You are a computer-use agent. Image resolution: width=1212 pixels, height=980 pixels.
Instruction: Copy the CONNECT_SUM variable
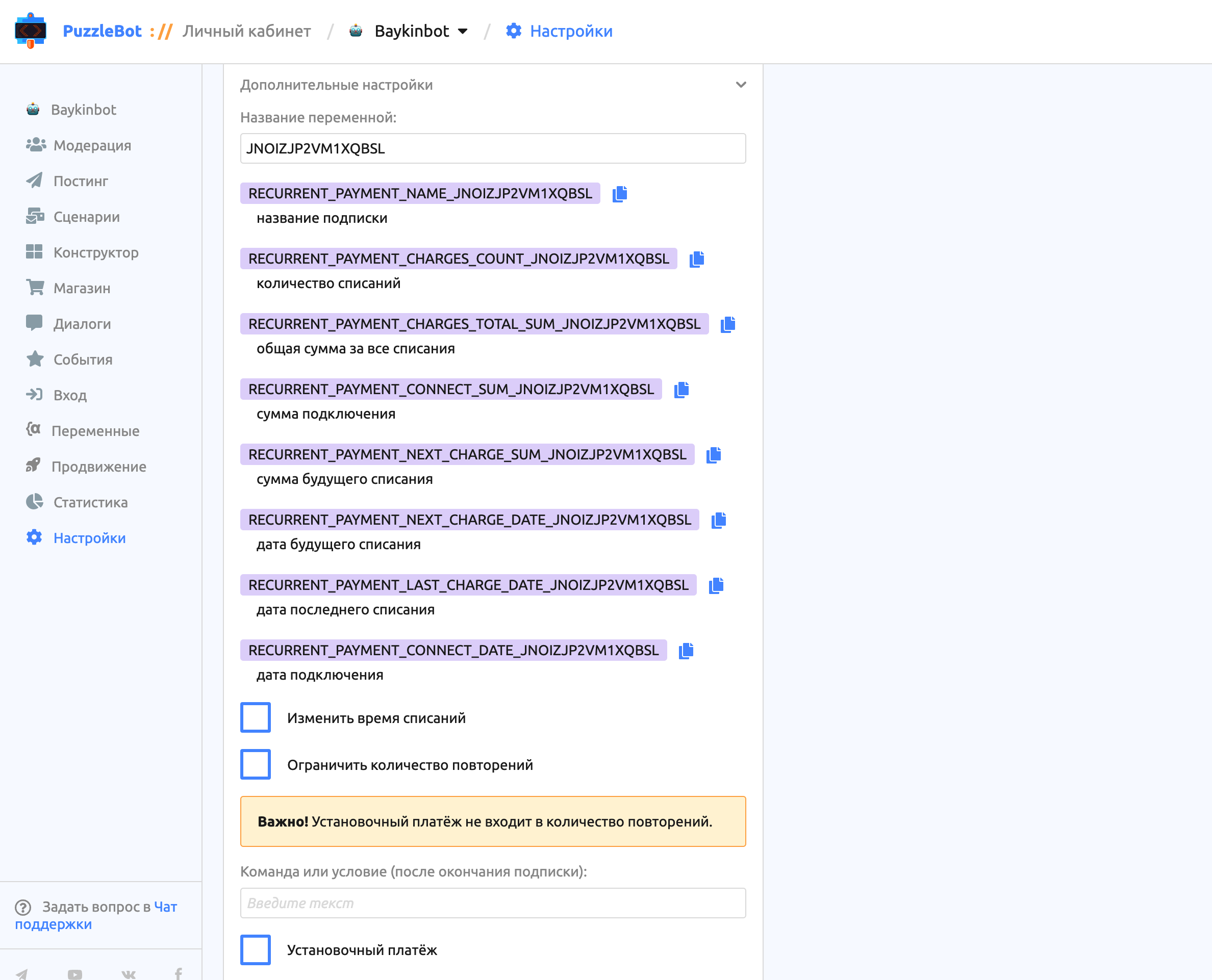[x=681, y=390]
